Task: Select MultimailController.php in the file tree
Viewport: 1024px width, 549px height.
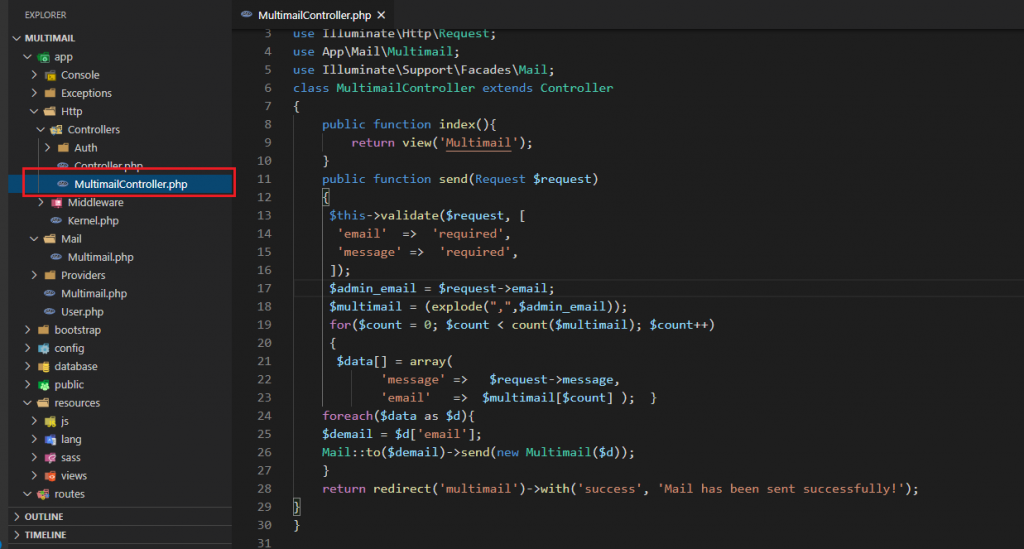Action: tap(130, 184)
